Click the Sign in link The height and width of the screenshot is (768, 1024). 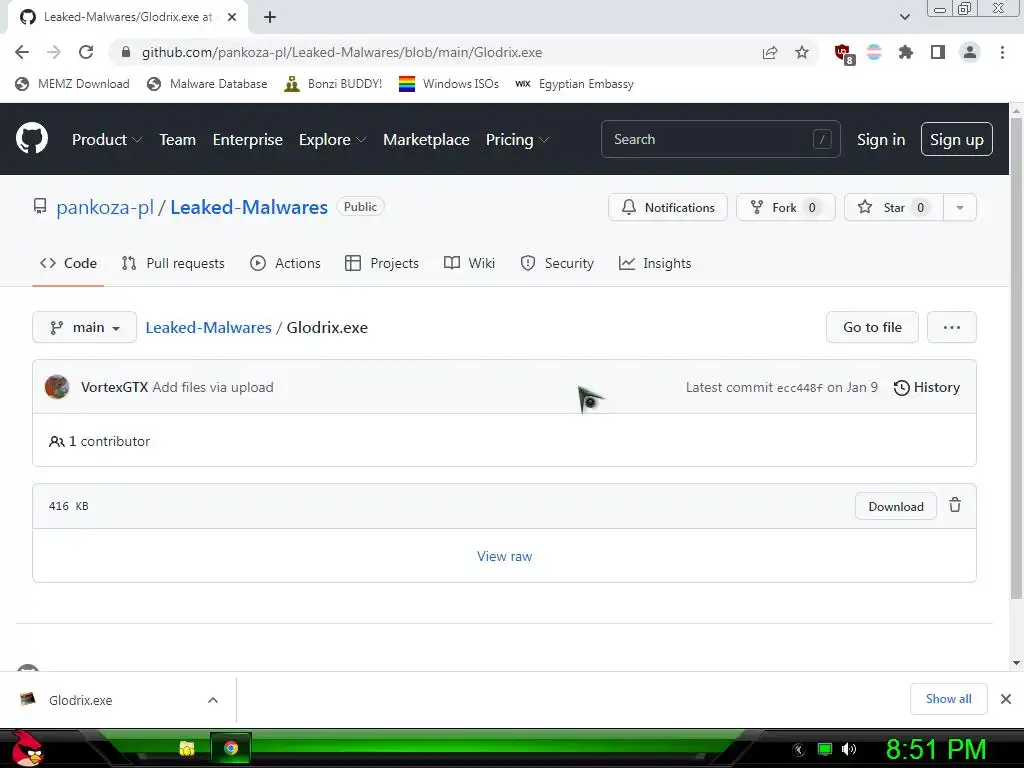point(881,139)
